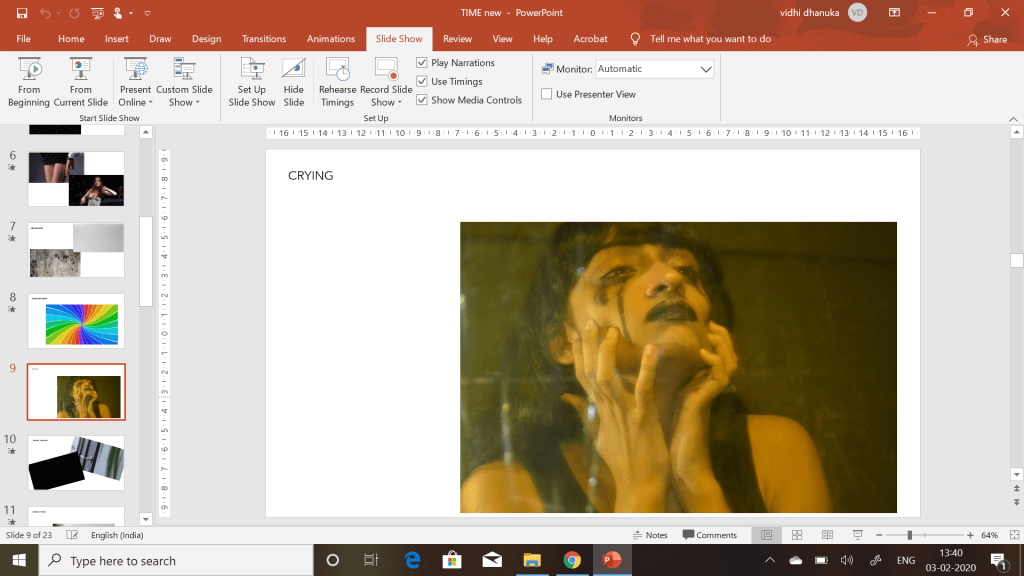Toggle the Use Timings checkbox
1024x576 pixels.
click(422, 82)
